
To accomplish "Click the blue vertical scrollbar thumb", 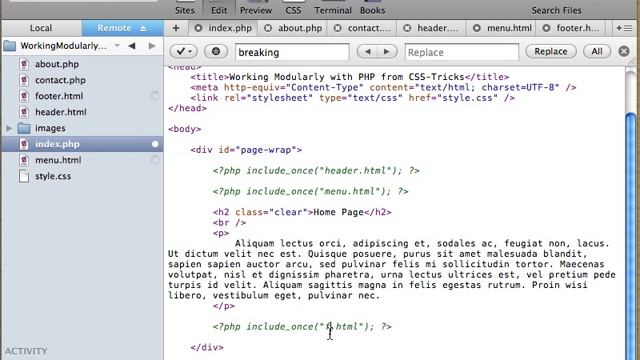I will (631, 237).
